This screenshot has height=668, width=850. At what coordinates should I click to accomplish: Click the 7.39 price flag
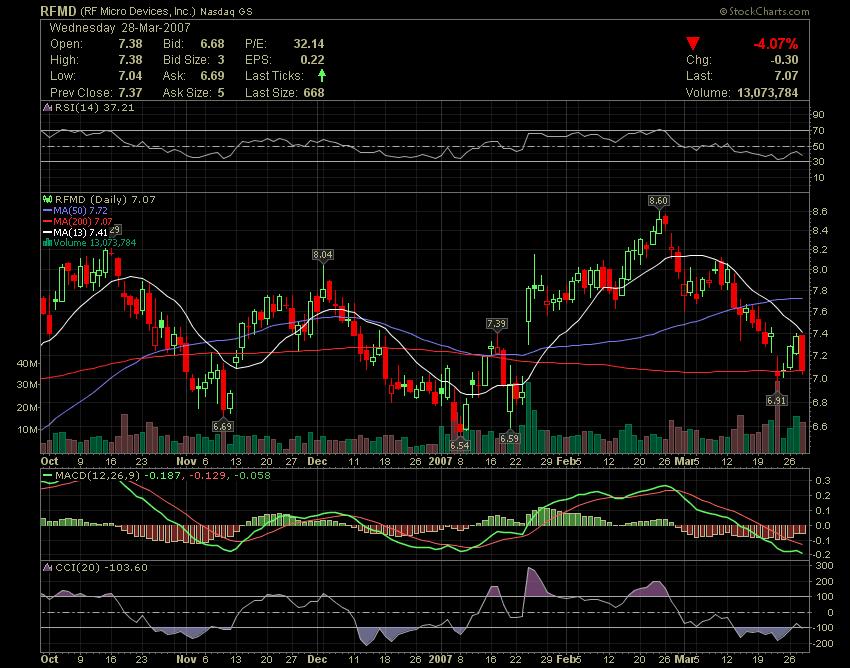[496, 324]
